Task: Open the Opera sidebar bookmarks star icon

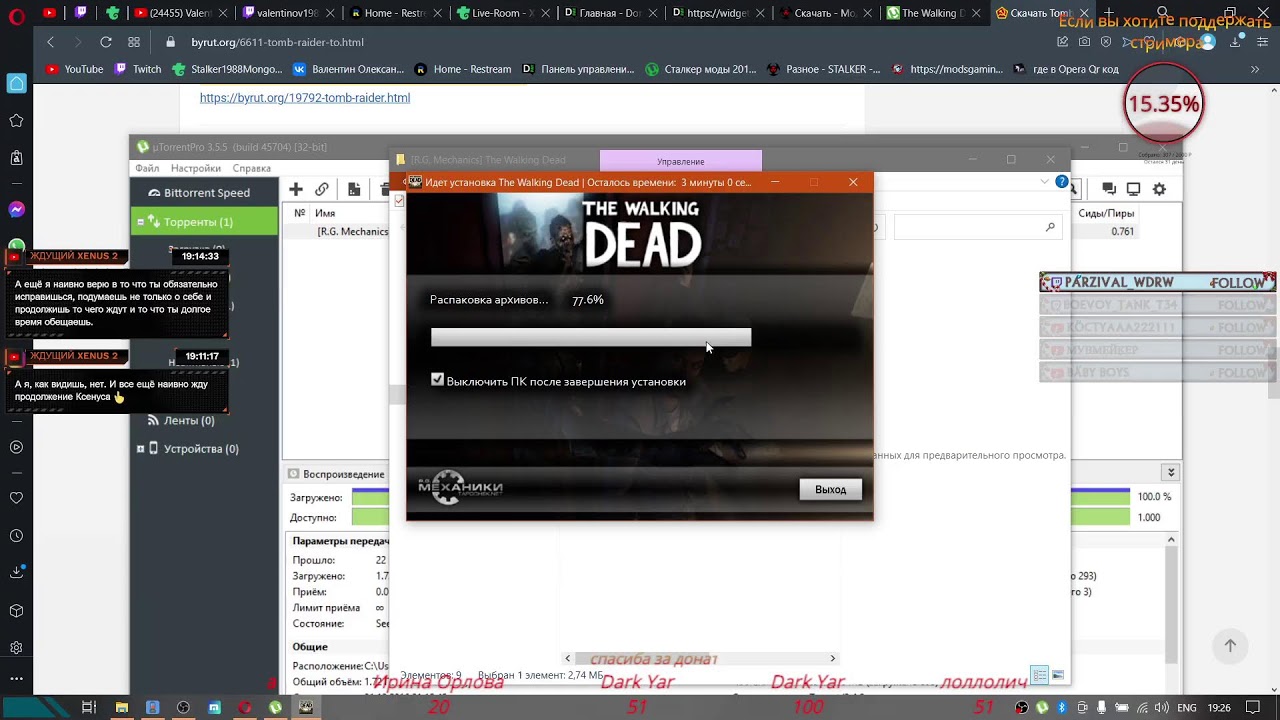Action: point(16,121)
